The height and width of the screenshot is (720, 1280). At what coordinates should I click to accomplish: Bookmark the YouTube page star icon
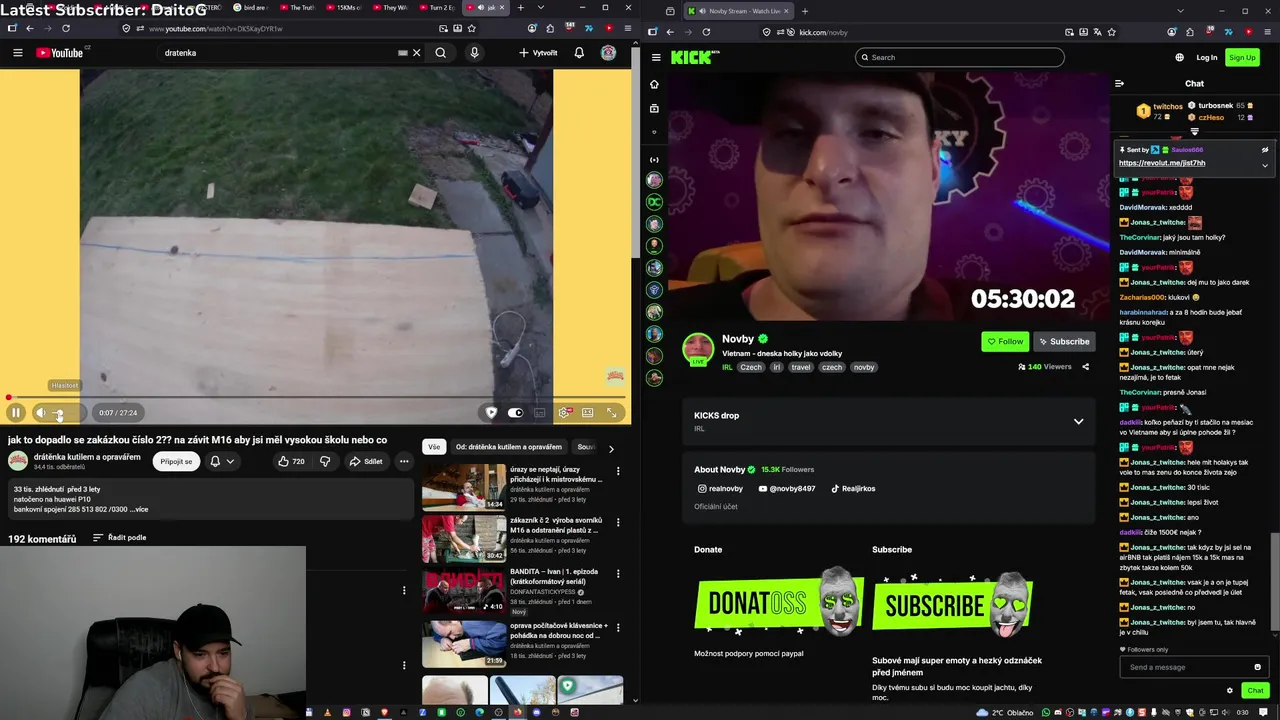click(470, 28)
